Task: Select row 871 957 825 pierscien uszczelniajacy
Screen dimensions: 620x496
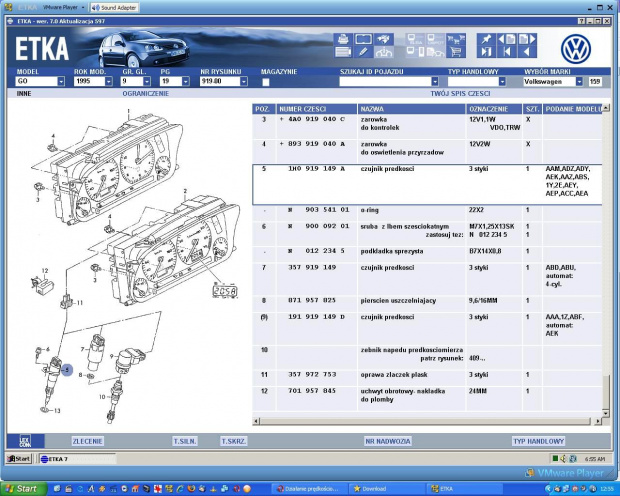Action: (427, 304)
